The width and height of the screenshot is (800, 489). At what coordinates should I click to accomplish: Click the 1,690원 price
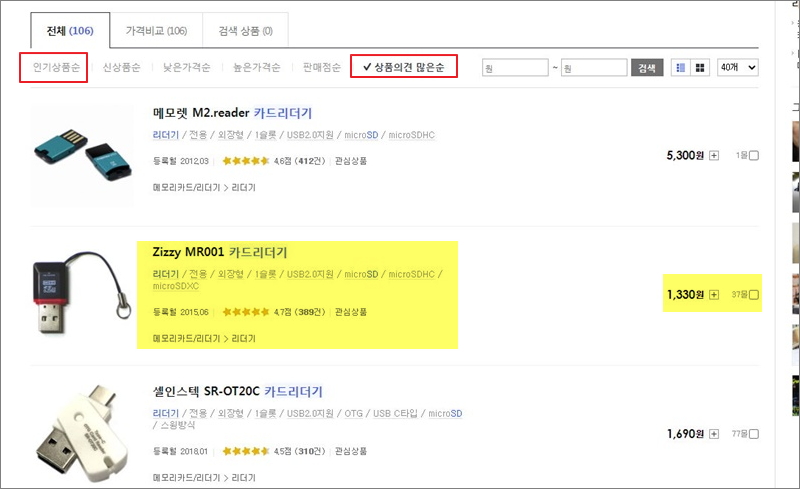point(685,434)
